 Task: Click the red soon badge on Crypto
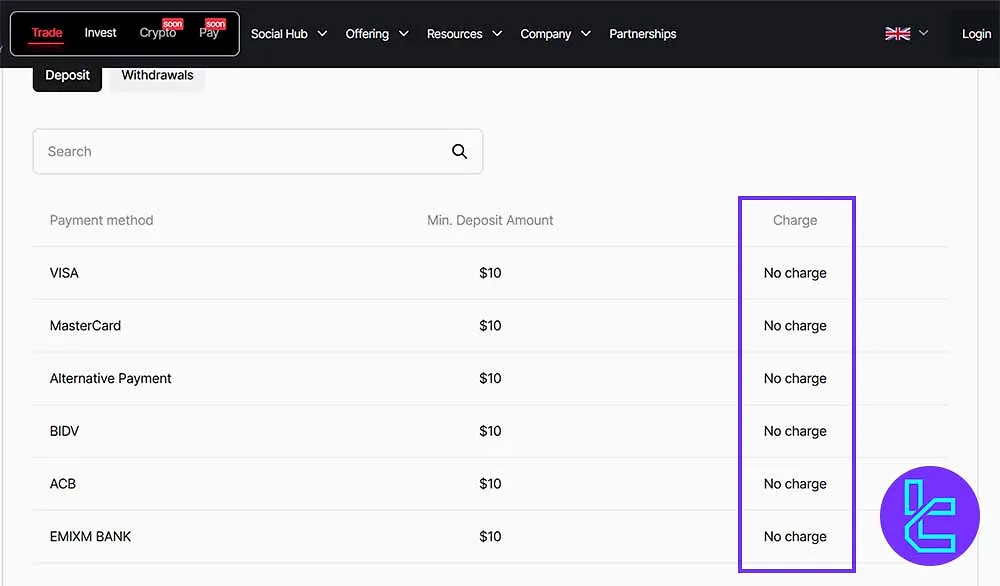tap(172, 24)
